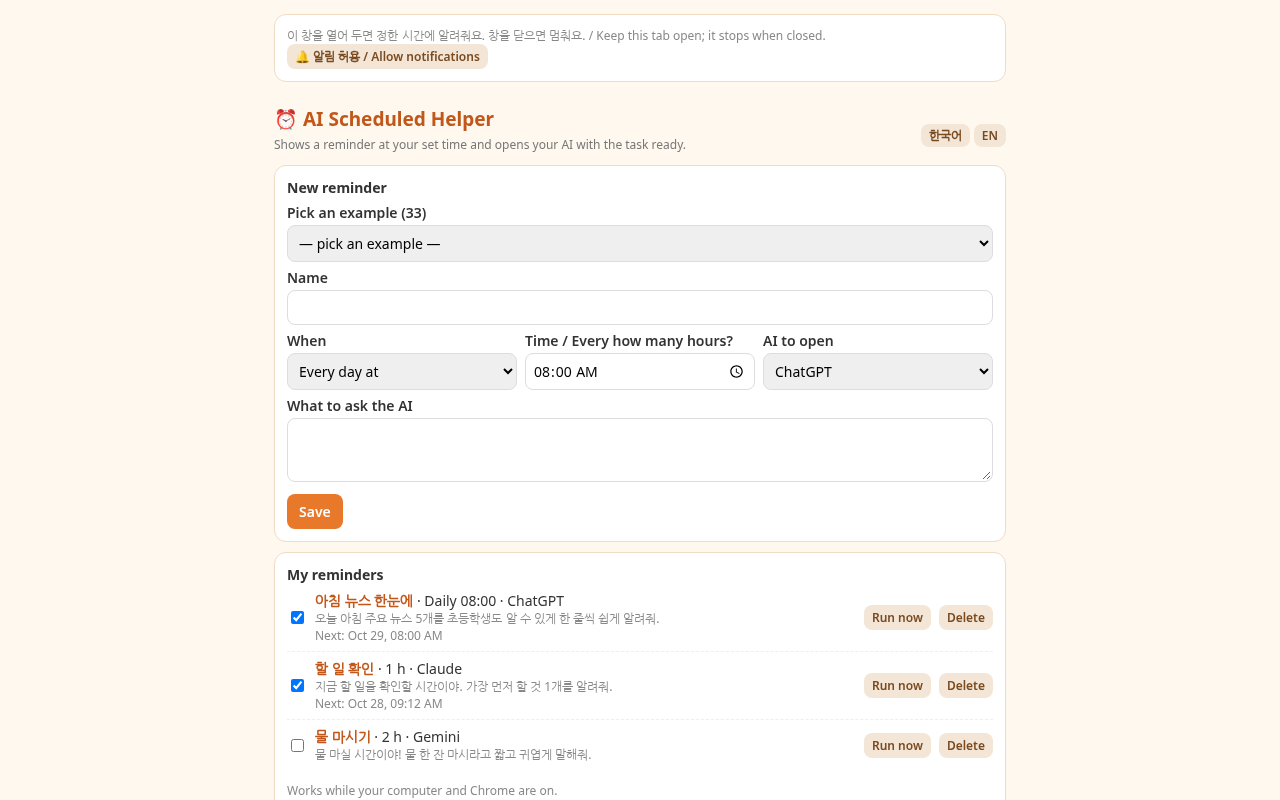Image resolution: width=1280 pixels, height=800 pixels.
Task: Open the When schedule dropdown
Action: (402, 371)
